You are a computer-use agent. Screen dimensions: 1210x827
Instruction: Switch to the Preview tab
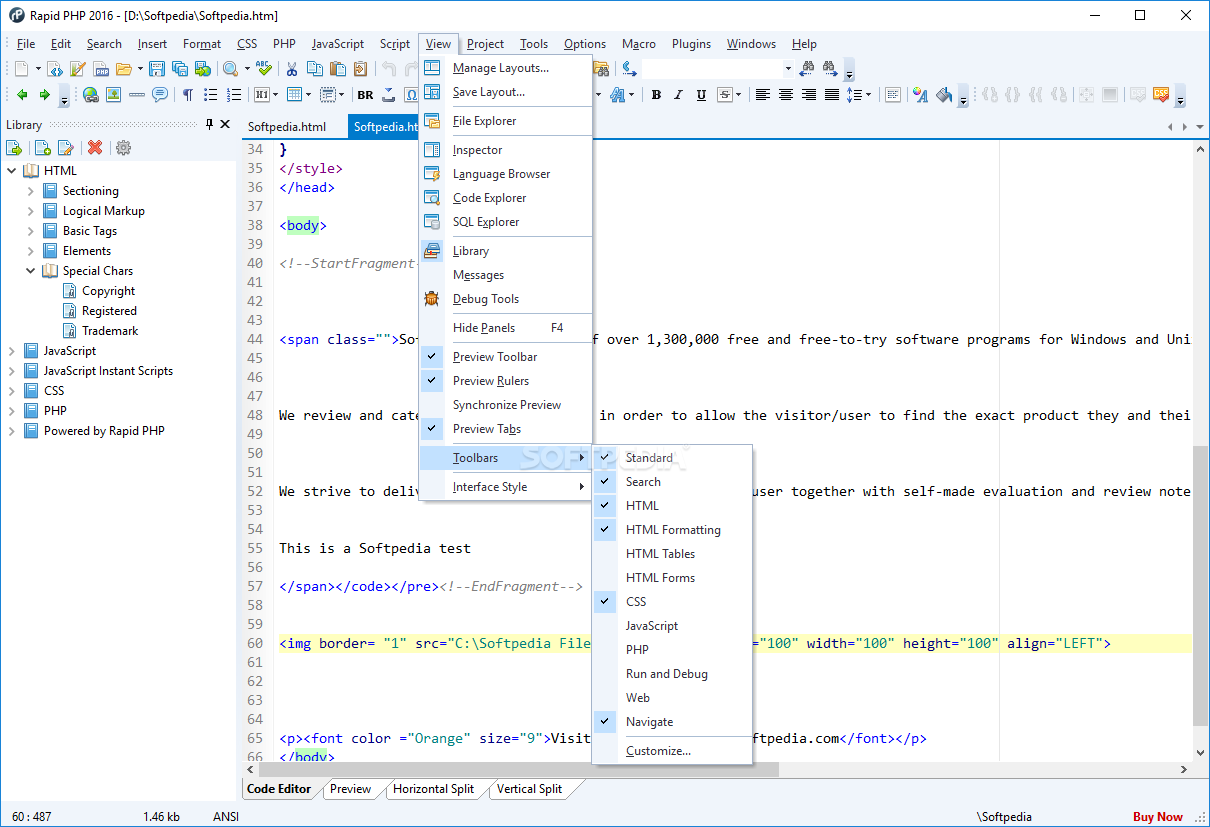click(x=350, y=789)
